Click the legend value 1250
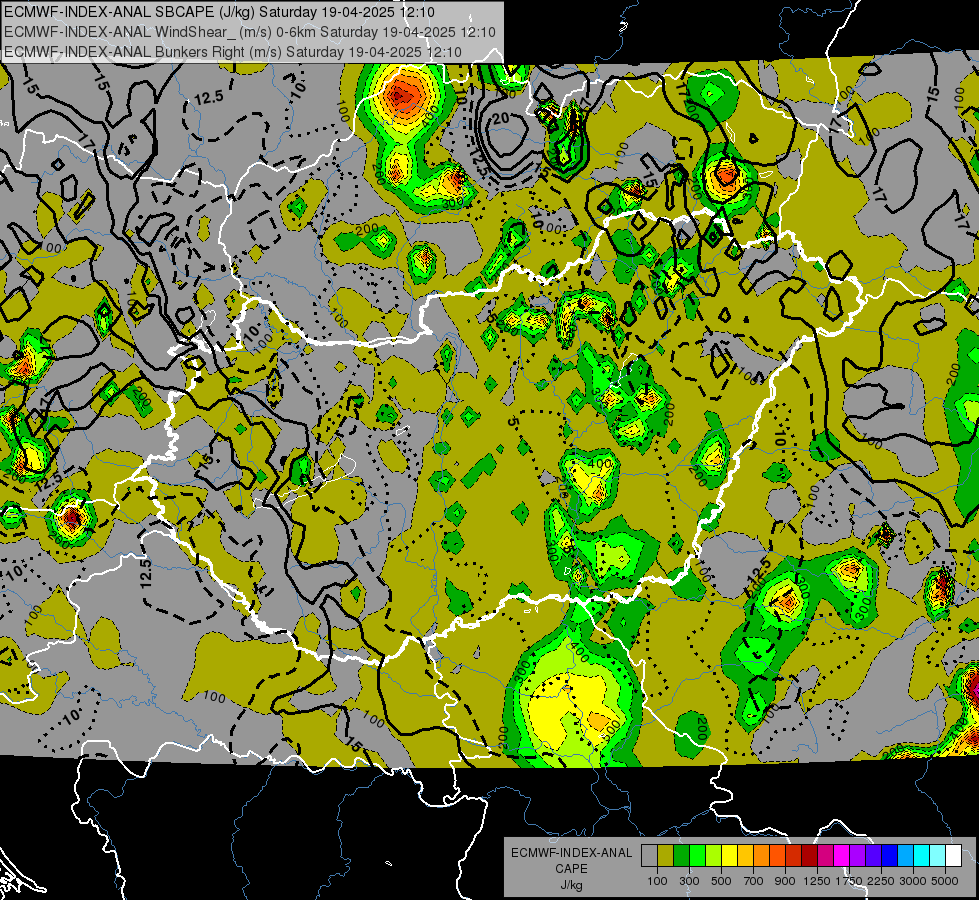979x900 pixels. tap(817, 881)
